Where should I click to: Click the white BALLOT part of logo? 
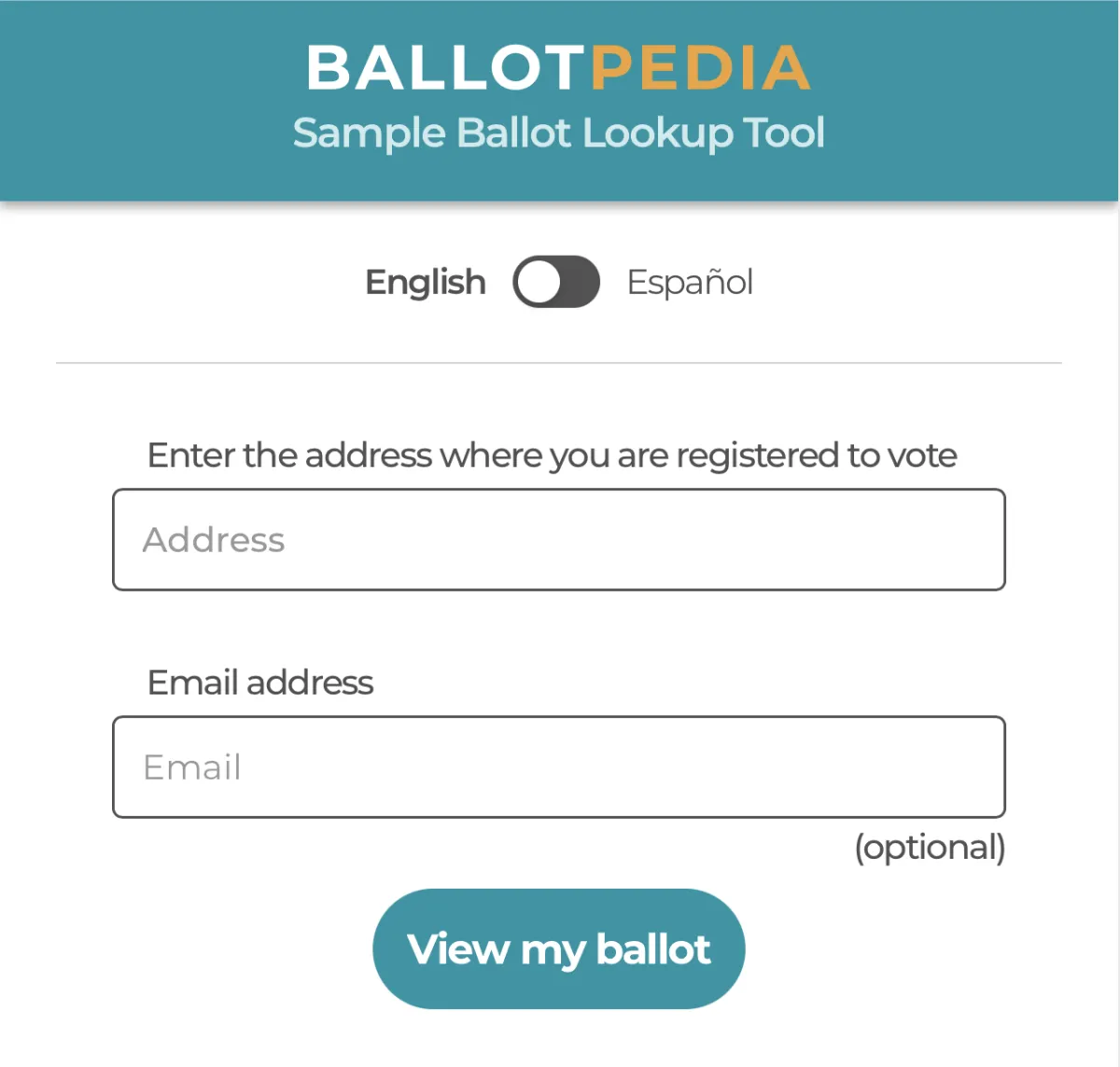click(447, 68)
